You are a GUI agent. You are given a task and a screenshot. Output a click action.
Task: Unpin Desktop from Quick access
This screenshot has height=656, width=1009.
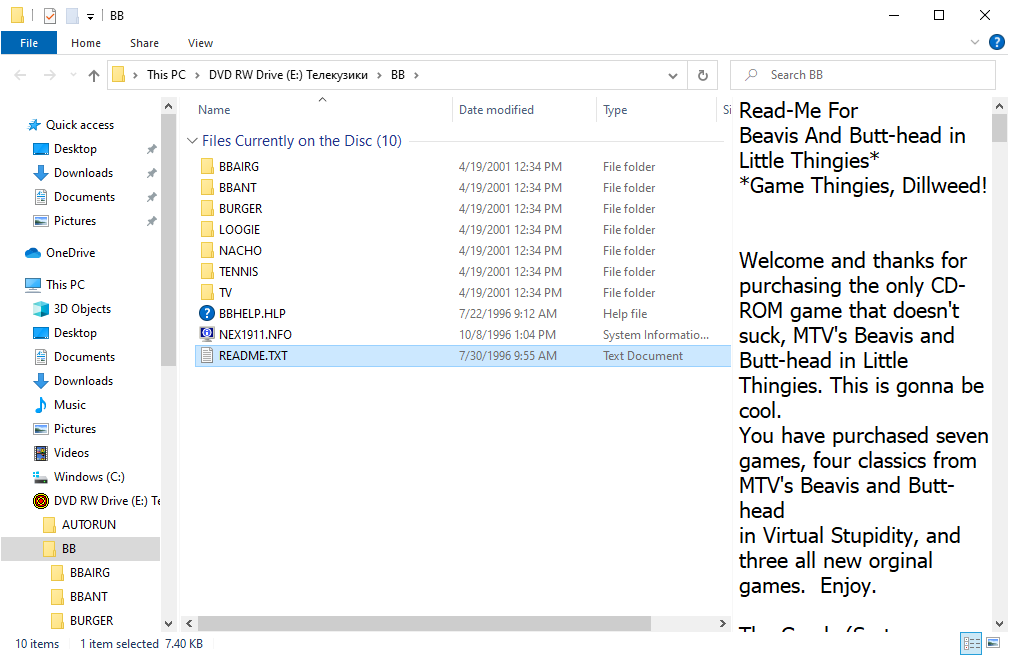pyautogui.click(x=151, y=149)
